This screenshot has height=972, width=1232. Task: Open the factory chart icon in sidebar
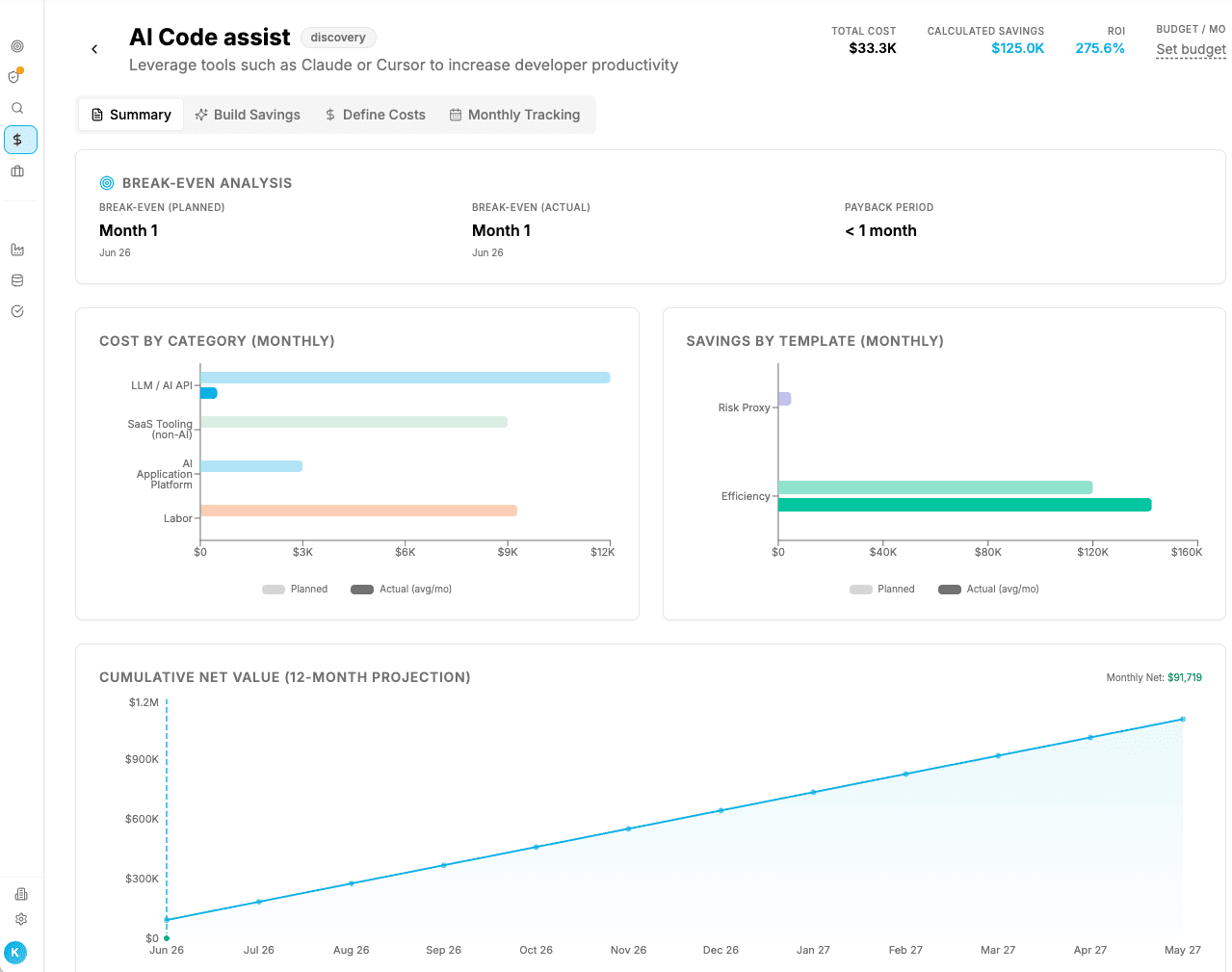(x=17, y=250)
